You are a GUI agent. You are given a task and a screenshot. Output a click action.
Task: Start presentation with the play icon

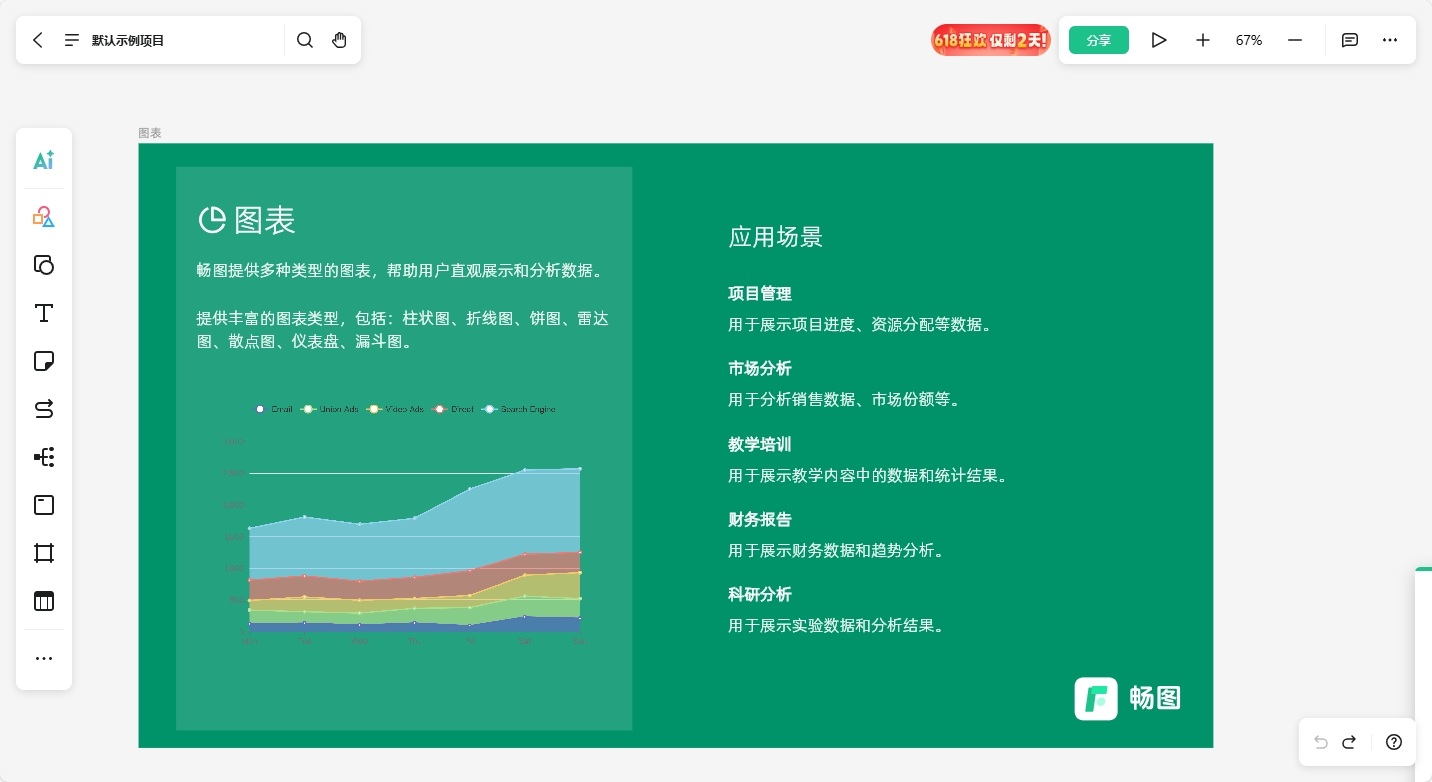pyautogui.click(x=1159, y=40)
